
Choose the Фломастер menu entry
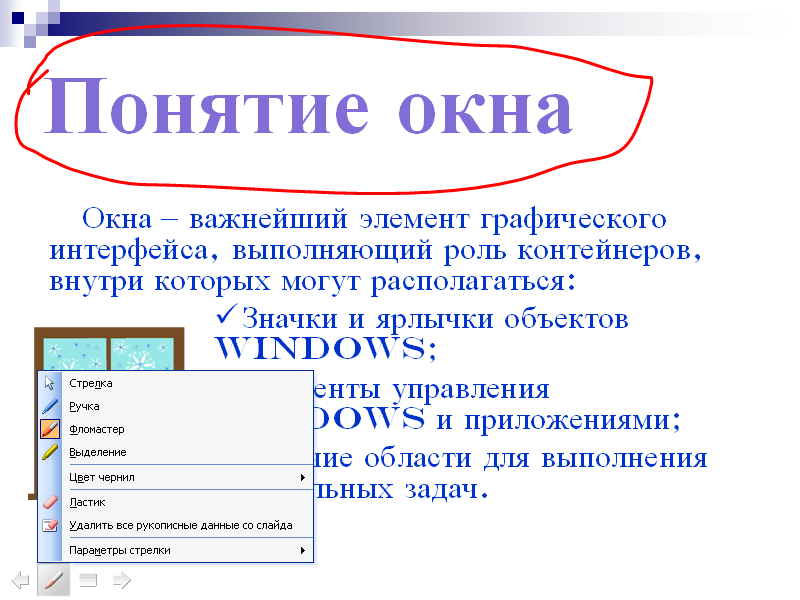(176, 429)
